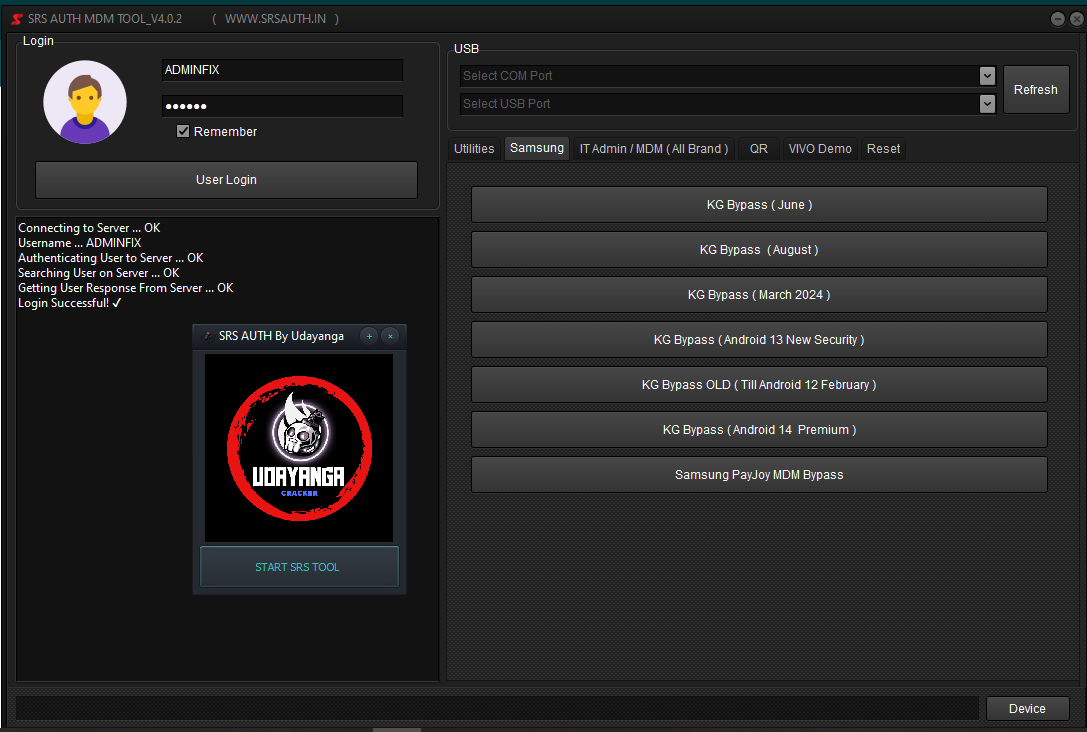1087x732 pixels.
Task: Click the password input field
Action: [282, 106]
